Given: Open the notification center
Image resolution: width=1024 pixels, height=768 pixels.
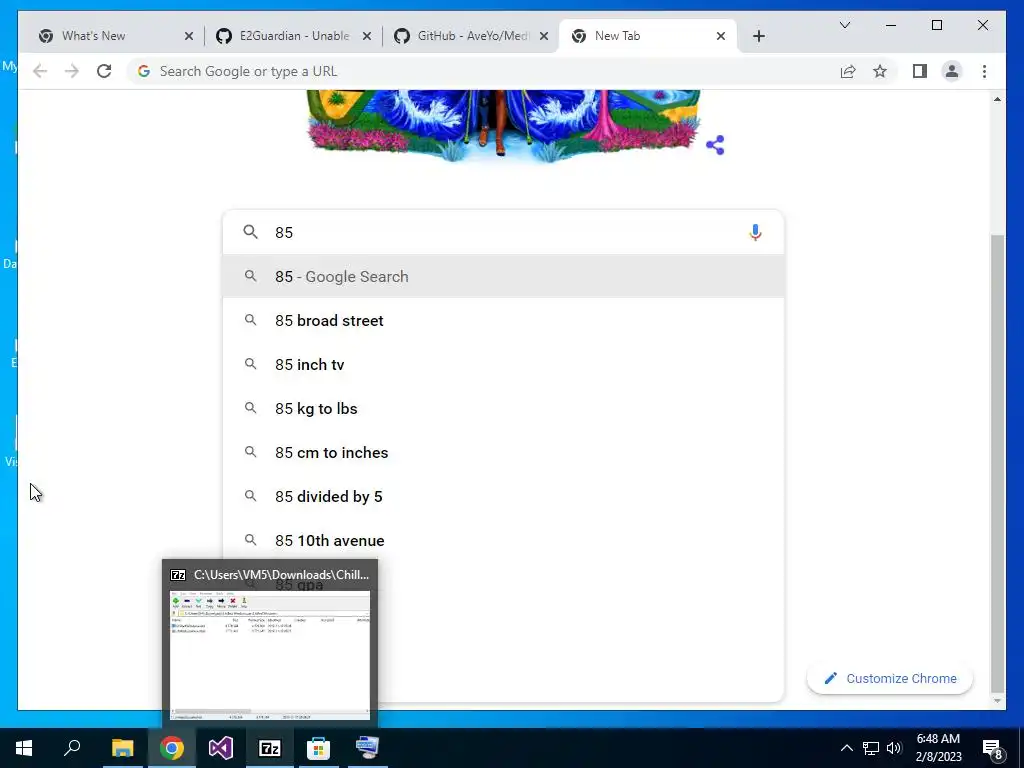Looking at the screenshot, I should coord(993,748).
